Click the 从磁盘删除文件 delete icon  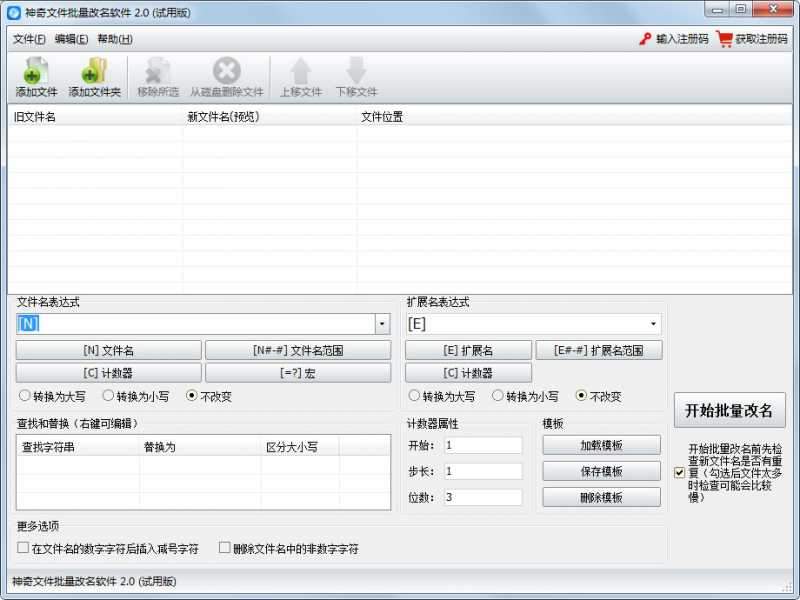(227, 71)
